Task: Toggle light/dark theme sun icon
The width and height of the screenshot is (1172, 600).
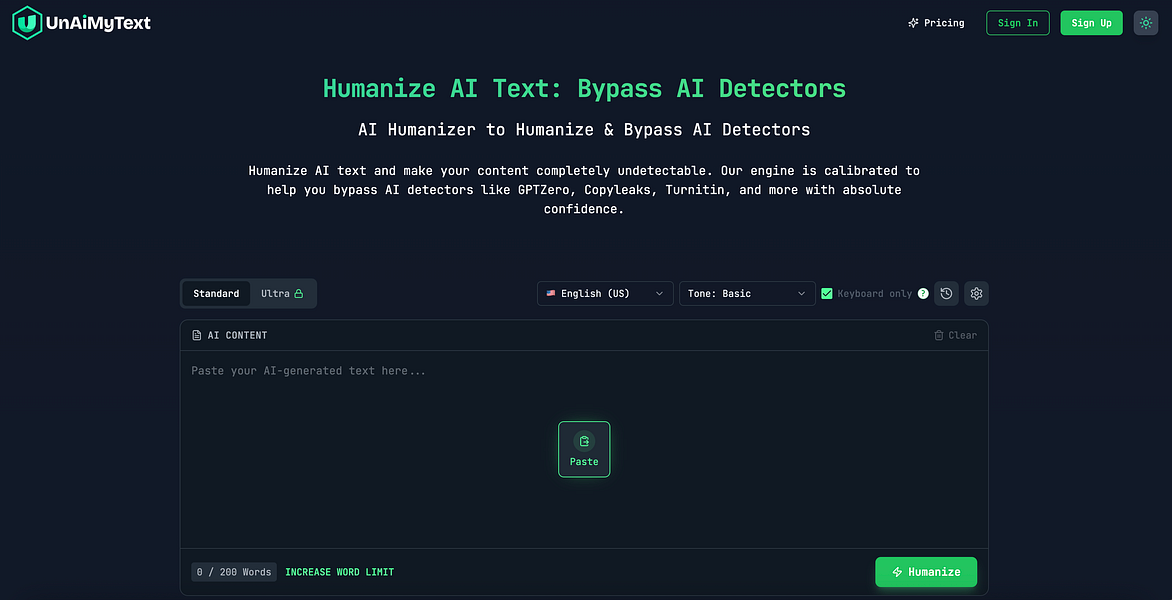Action: coord(1146,23)
